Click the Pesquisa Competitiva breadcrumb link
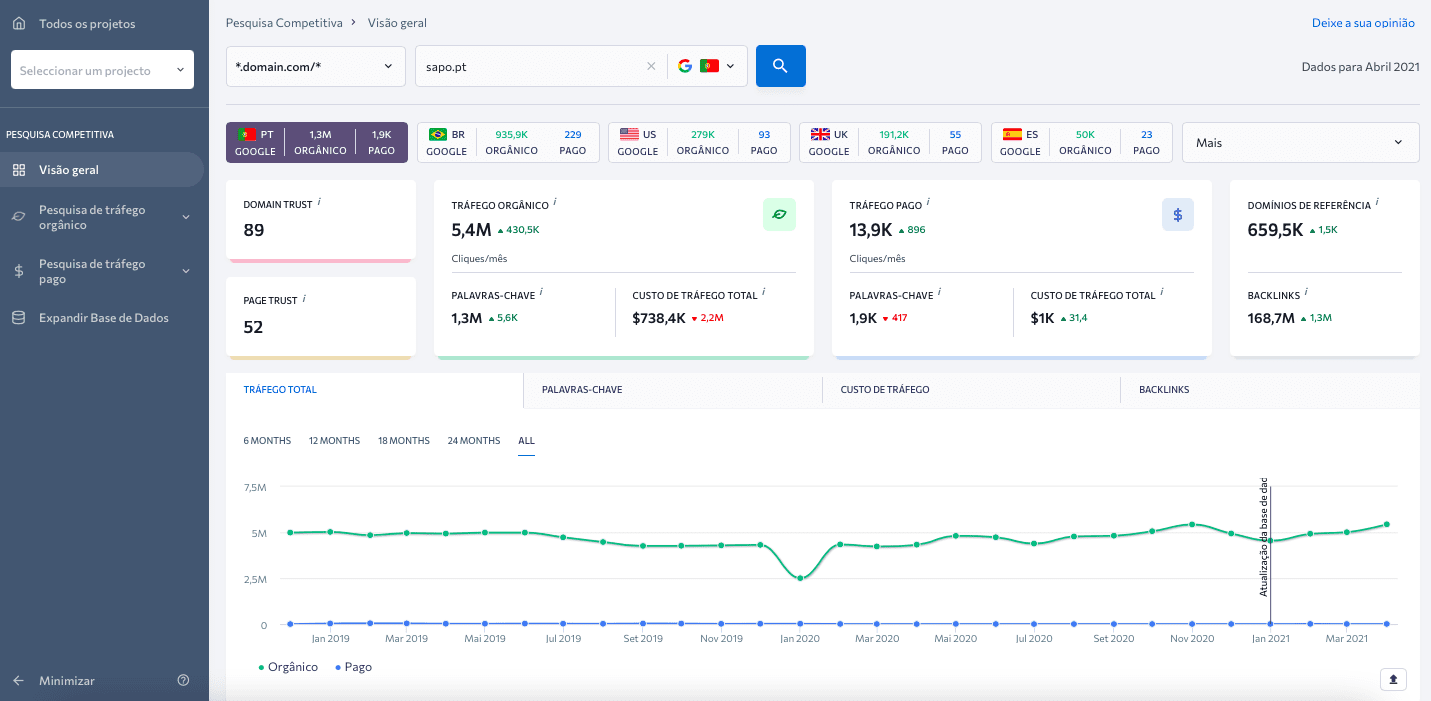1431x701 pixels. tap(283, 22)
